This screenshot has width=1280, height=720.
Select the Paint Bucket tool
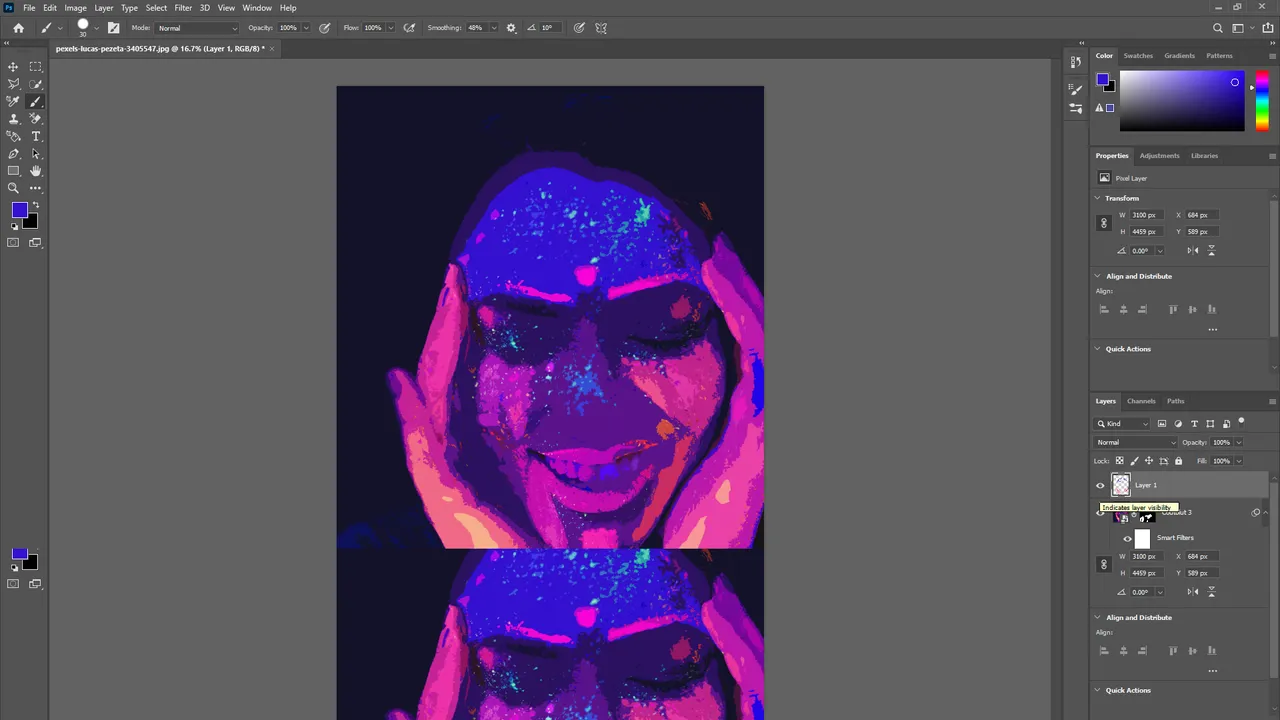click(13, 136)
